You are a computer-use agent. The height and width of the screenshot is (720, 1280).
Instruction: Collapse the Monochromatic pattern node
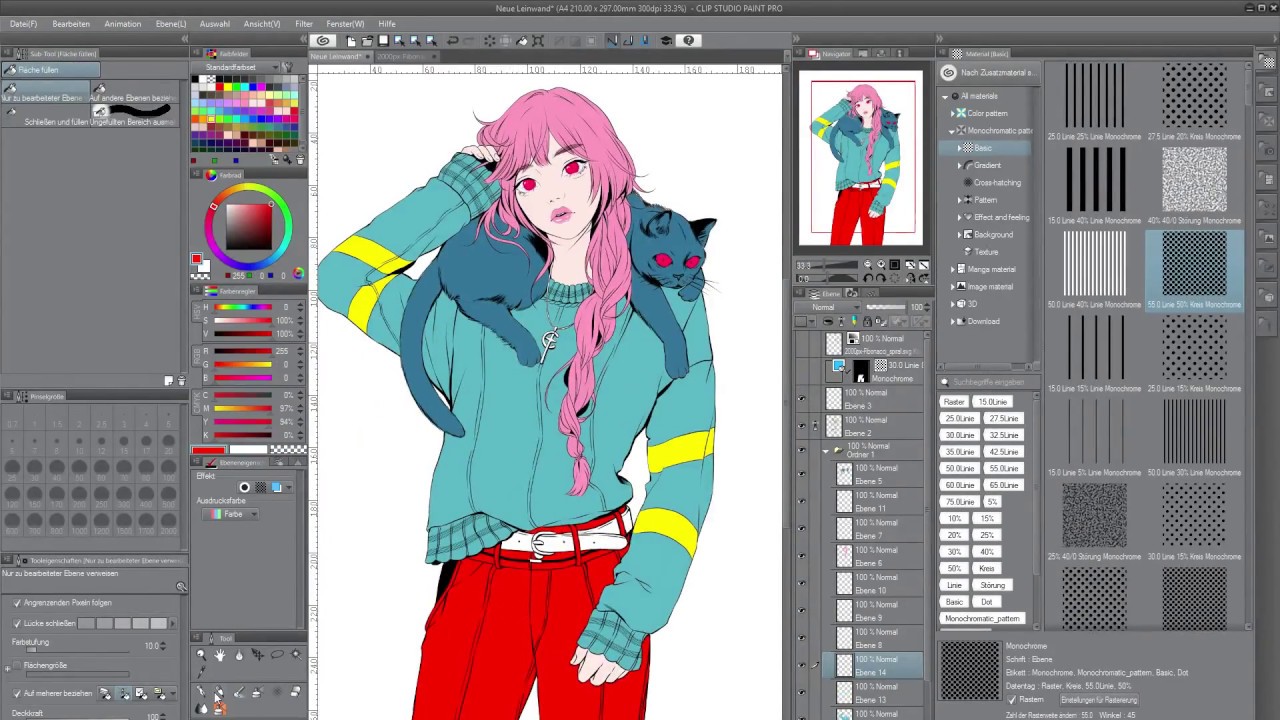pyautogui.click(x=952, y=131)
